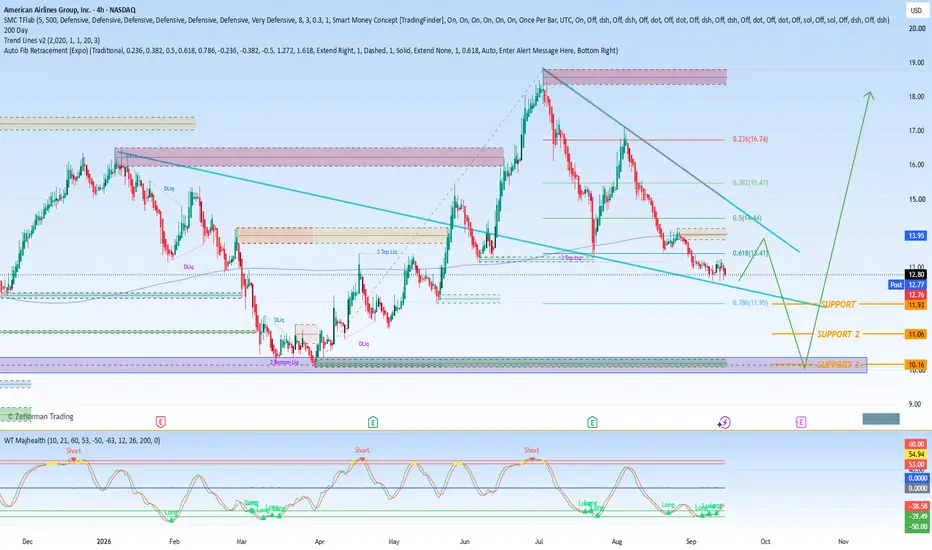The width and height of the screenshot is (932, 550).
Task: Select the SUPPORT 2 text label
Action: 838,334
